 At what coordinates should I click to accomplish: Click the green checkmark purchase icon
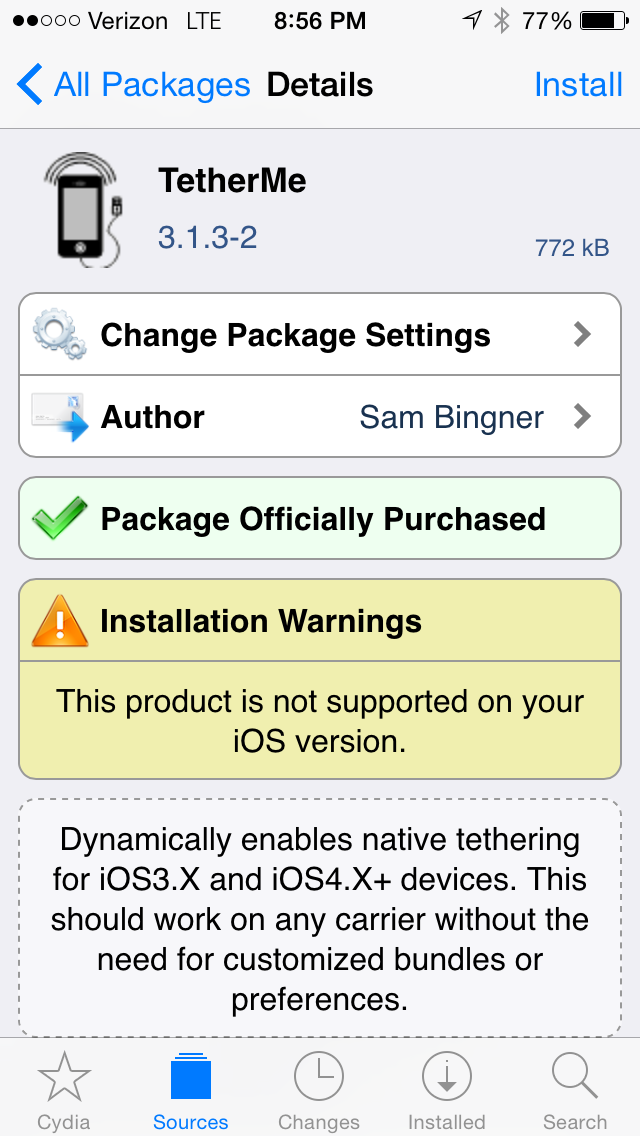click(59, 519)
